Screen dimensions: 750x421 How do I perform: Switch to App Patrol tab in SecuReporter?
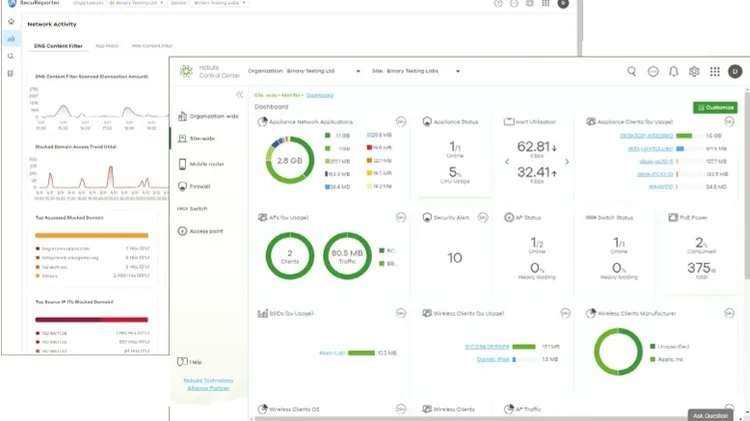point(107,46)
